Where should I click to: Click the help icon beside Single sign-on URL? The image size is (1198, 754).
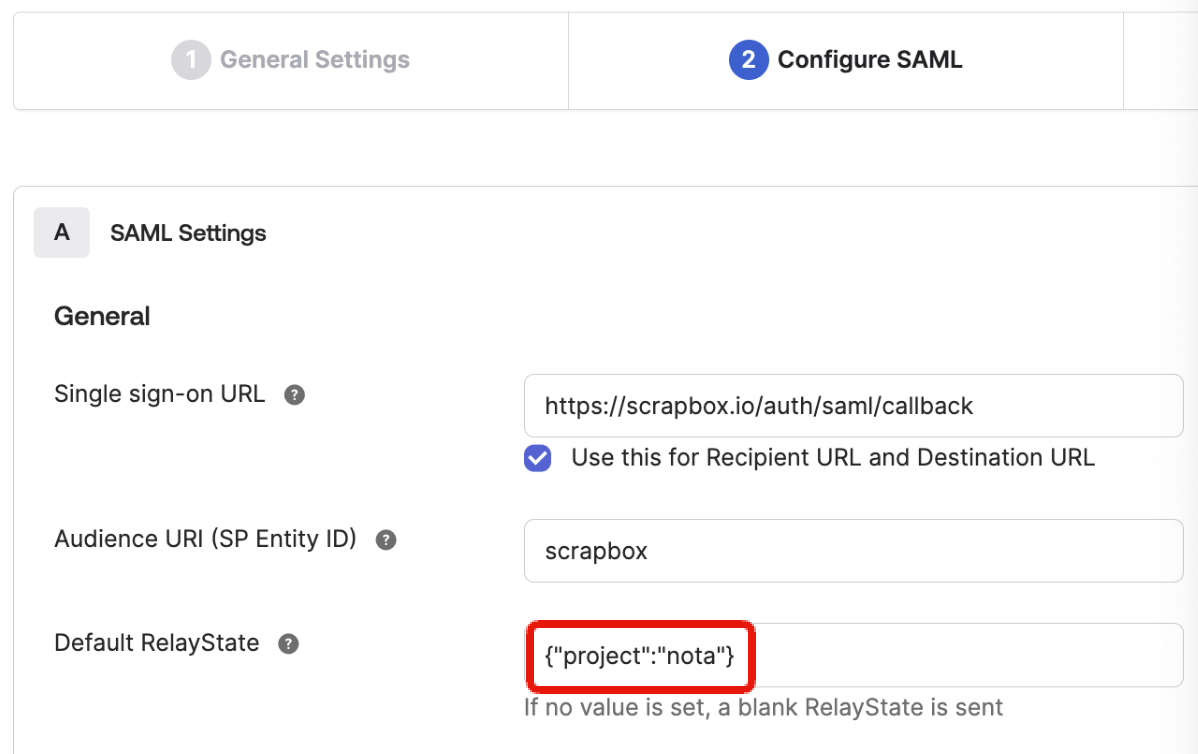tap(294, 395)
